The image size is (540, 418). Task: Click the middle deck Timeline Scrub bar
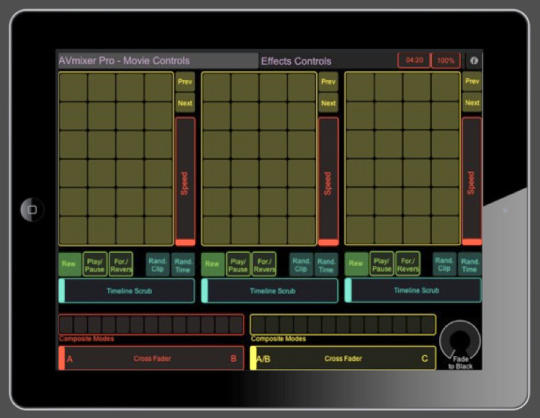270,291
